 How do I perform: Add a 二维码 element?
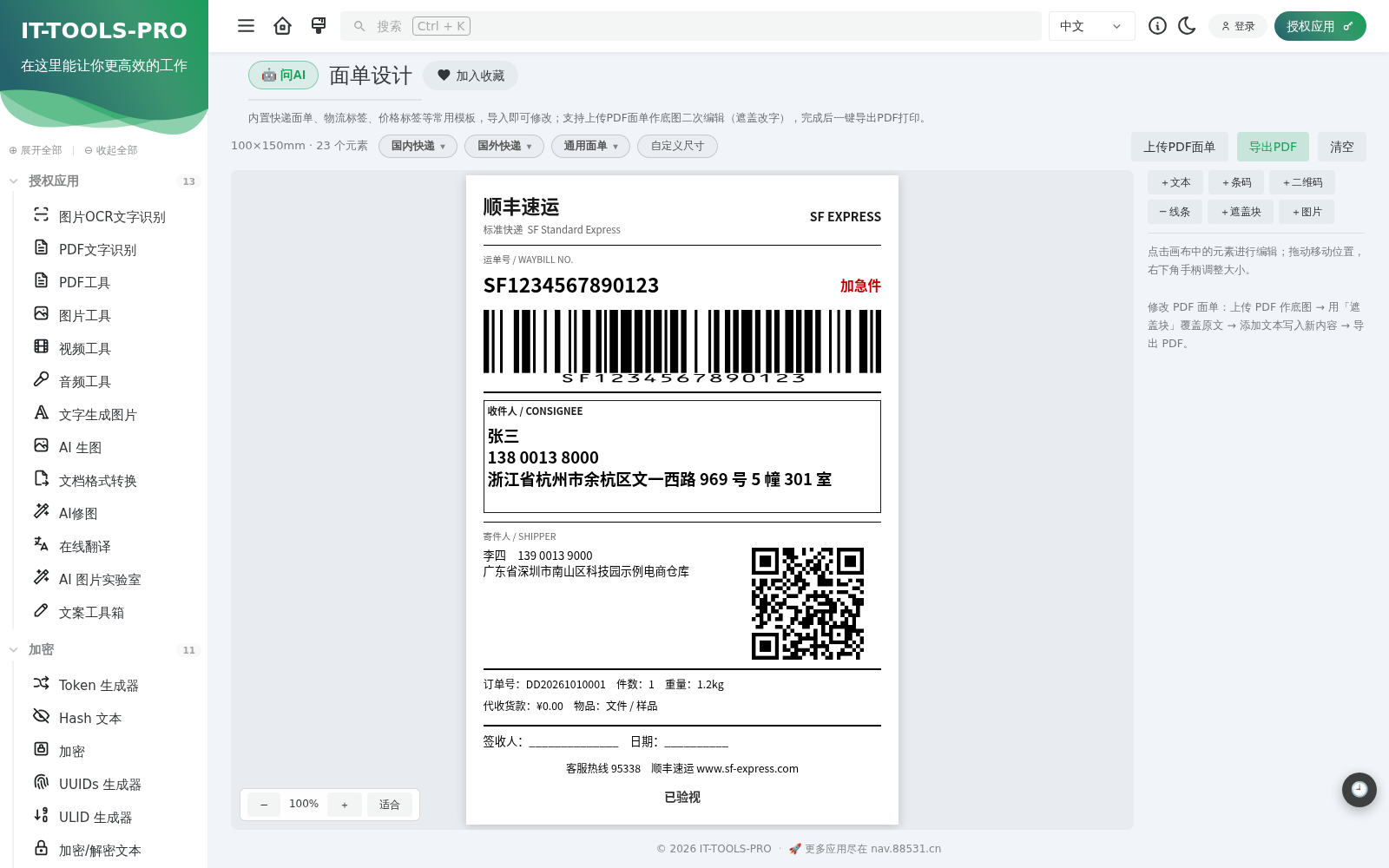tap(1302, 182)
